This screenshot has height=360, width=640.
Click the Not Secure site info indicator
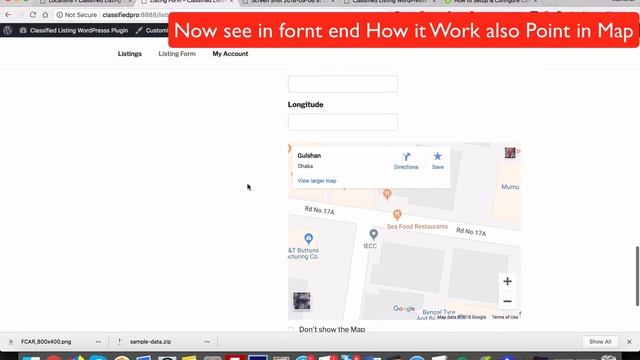[x=77, y=15]
